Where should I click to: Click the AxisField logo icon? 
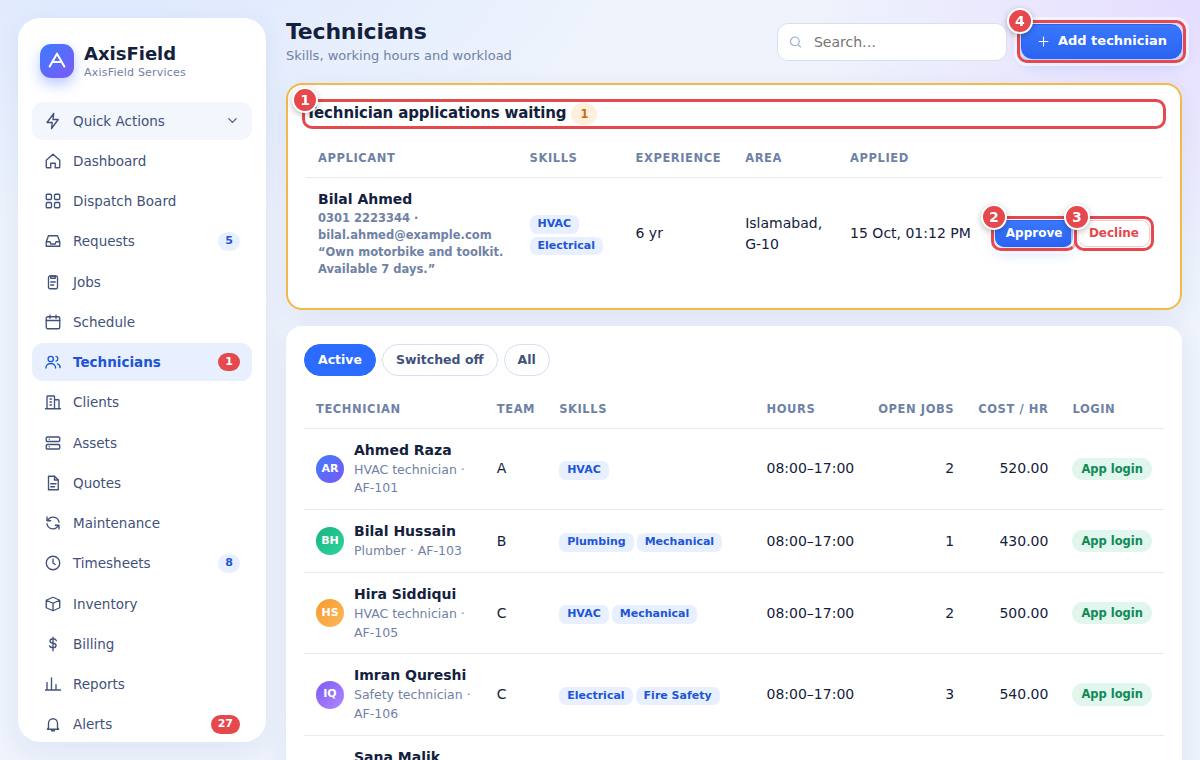57,61
